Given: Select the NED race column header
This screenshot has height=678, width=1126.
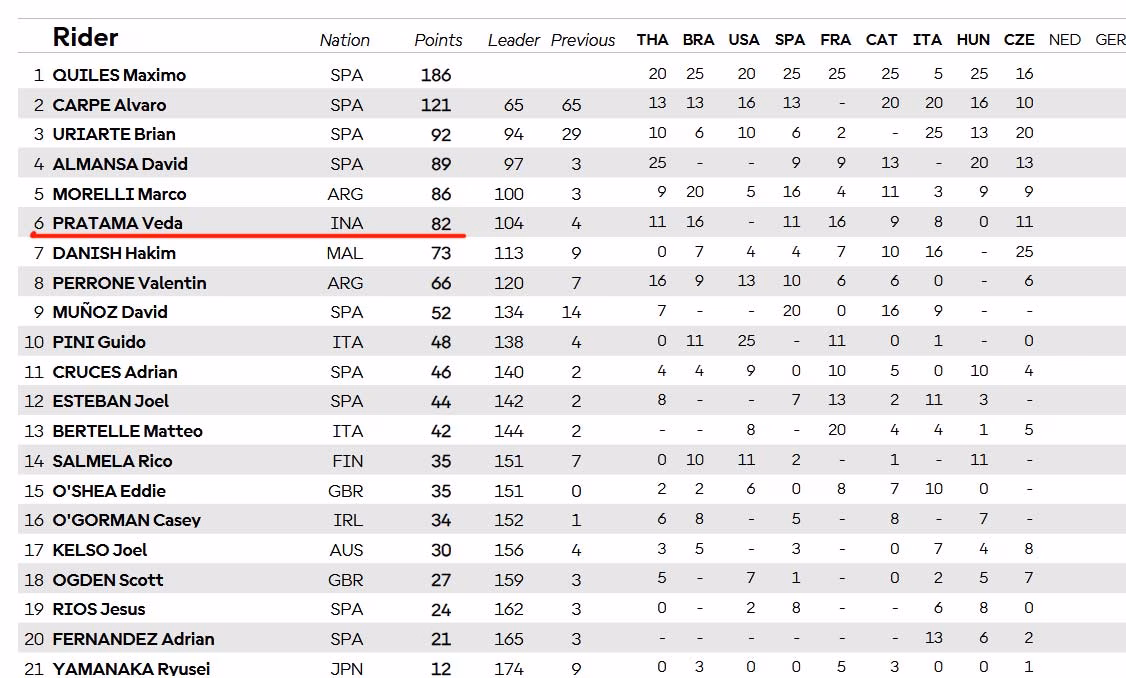Looking at the screenshot, I should [1064, 40].
